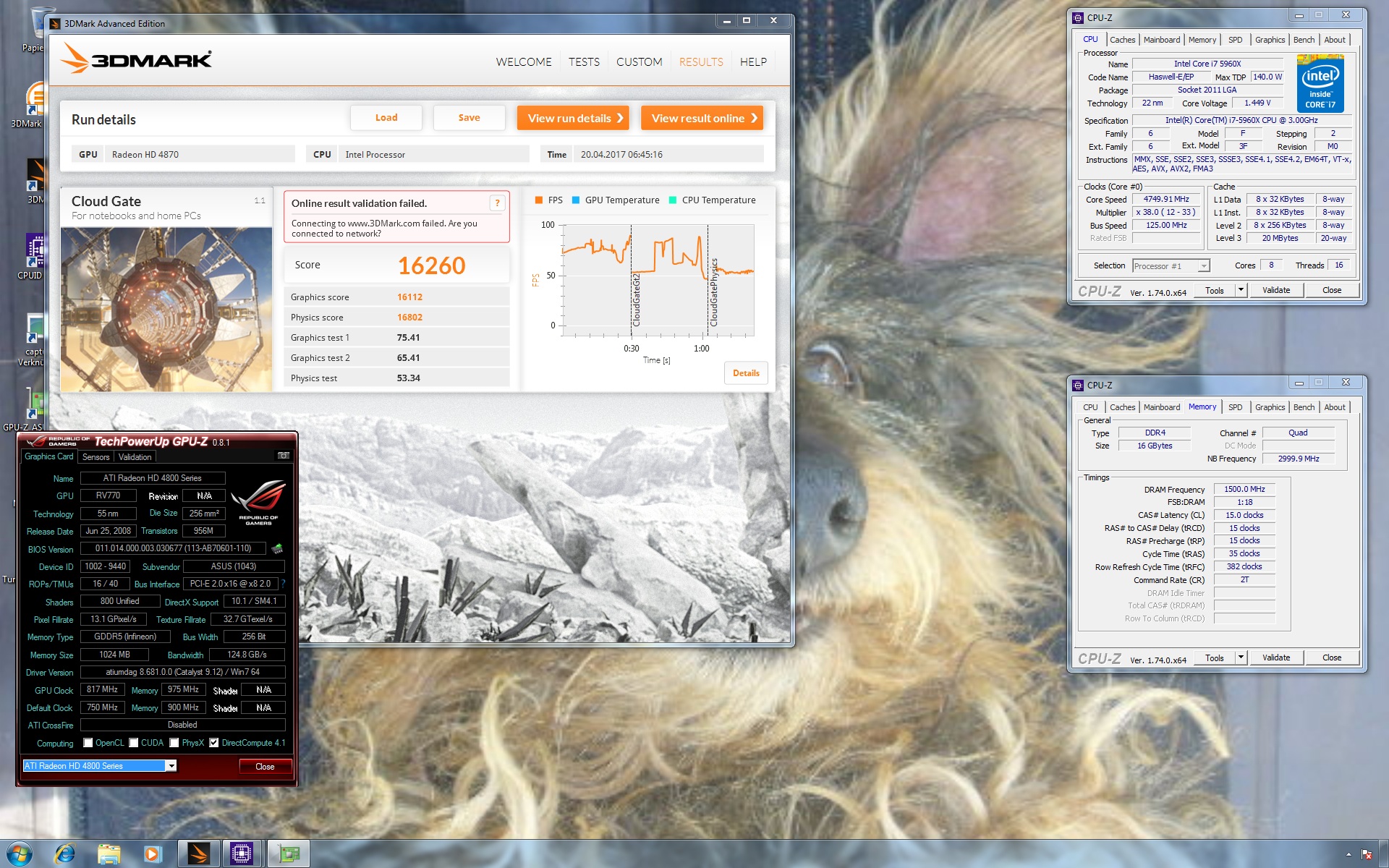Image resolution: width=1389 pixels, height=868 pixels.
Task: Click the orange FPS legend swatch
Action: tap(538, 200)
